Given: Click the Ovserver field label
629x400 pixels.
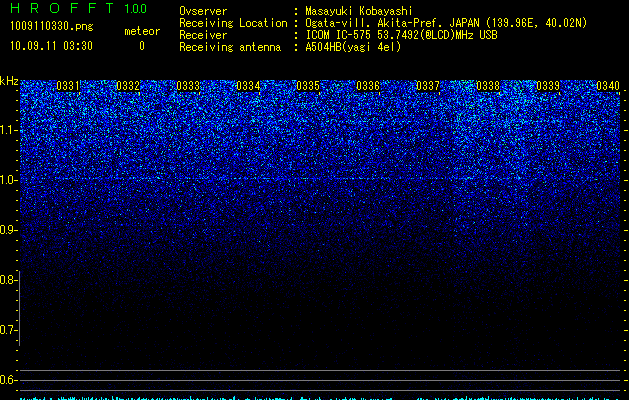Looking at the screenshot, I should coord(203,11).
